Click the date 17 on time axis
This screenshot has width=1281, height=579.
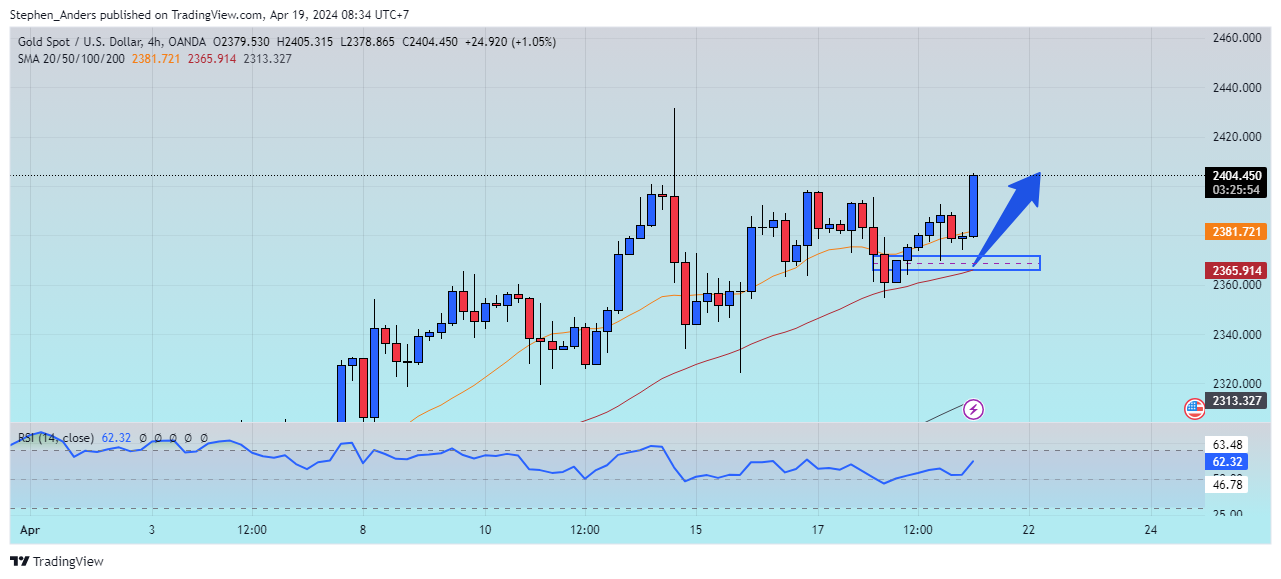pyautogui.click(x=818, y=530)
